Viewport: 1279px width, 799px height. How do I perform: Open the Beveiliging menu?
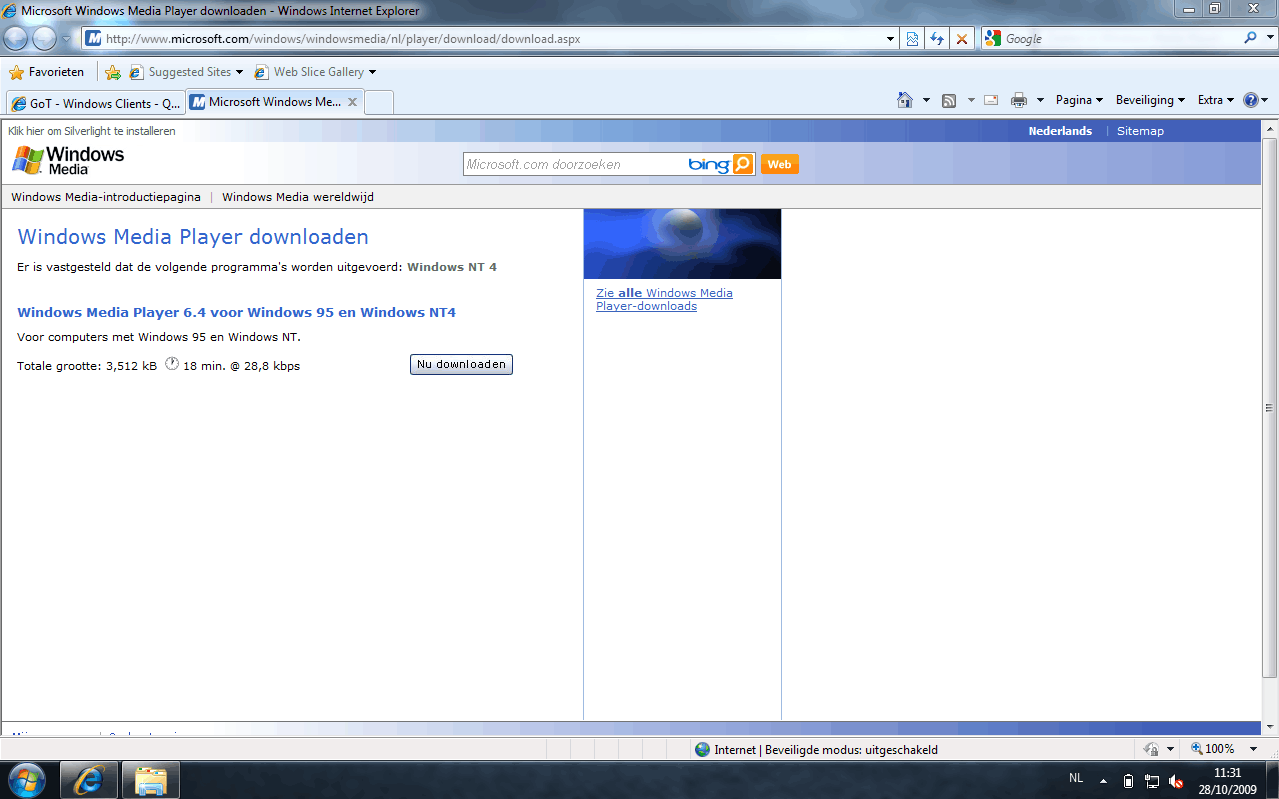coord(1150,100)
